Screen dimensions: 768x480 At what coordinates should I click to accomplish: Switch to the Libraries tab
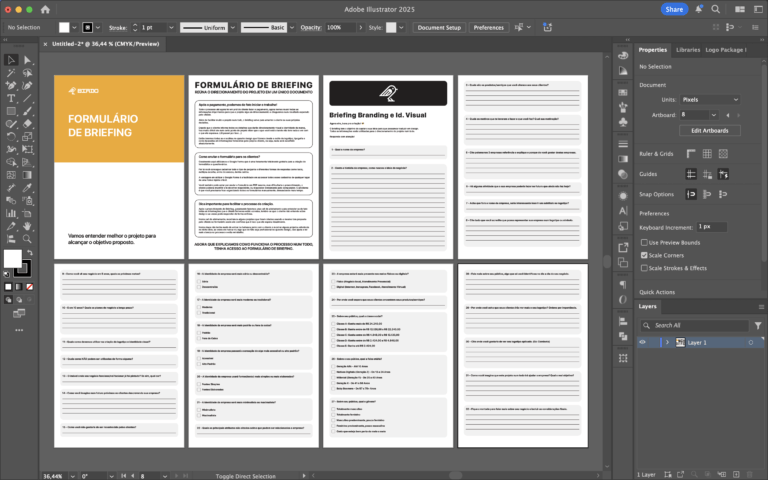coord(688,49)
